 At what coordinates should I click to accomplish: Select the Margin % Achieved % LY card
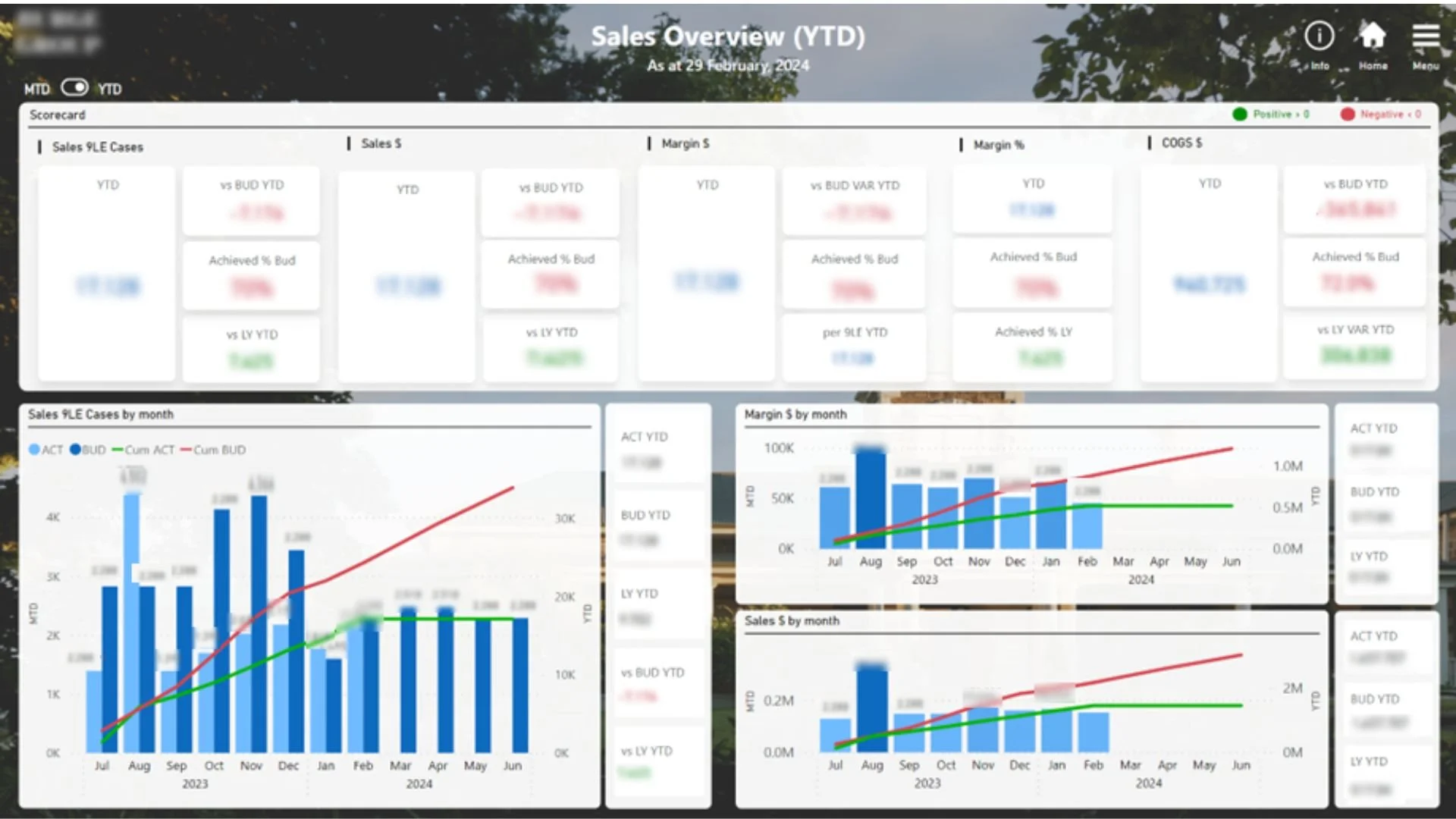(x=1033, y=347)
